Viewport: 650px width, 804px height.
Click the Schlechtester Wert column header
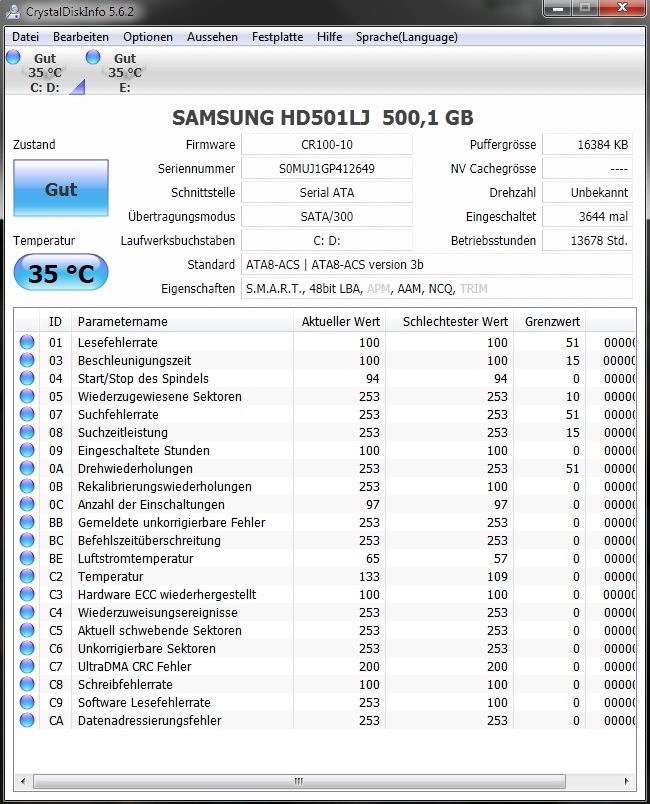(x=450, y=321)
